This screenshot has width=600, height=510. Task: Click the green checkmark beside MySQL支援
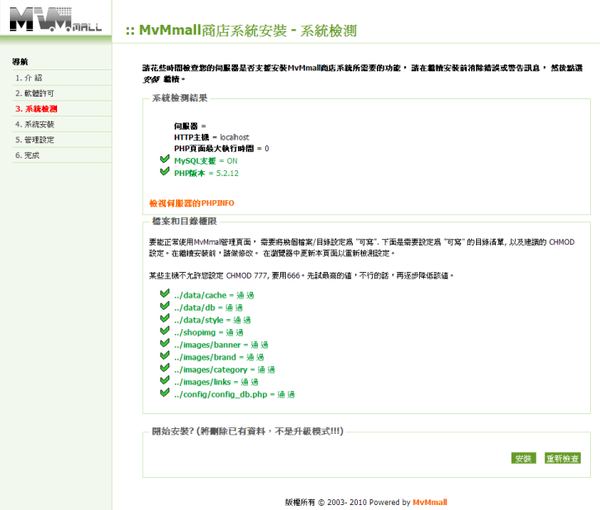point(165,159)
